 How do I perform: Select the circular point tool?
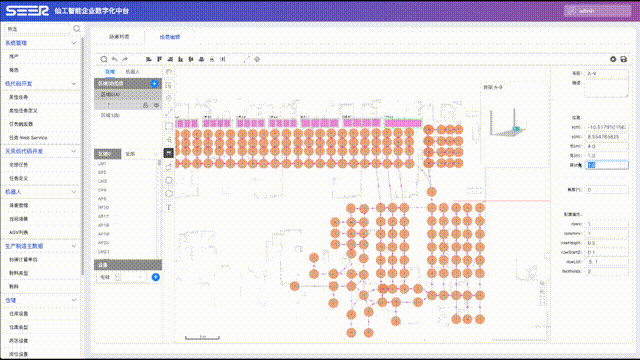pos(169,98)
